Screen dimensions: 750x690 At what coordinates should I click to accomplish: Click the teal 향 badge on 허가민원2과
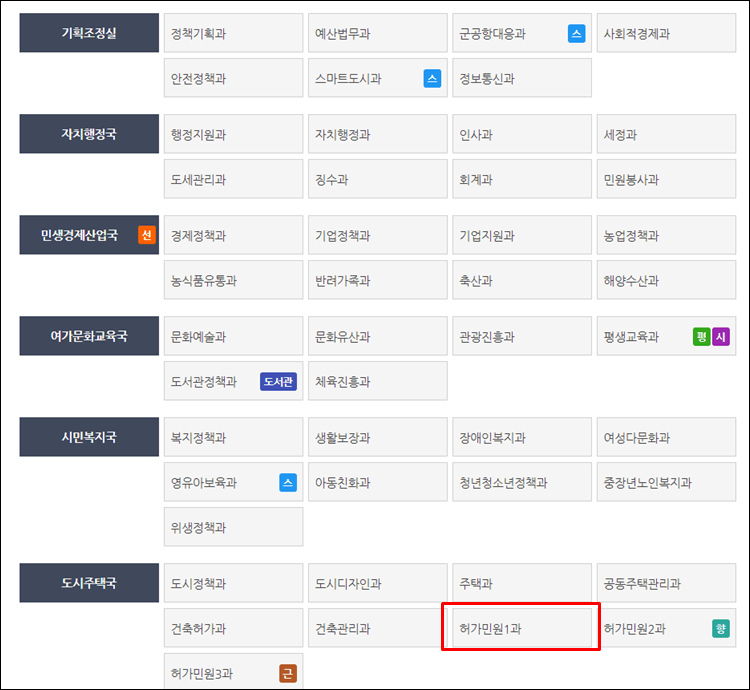(x=721, y=628)
